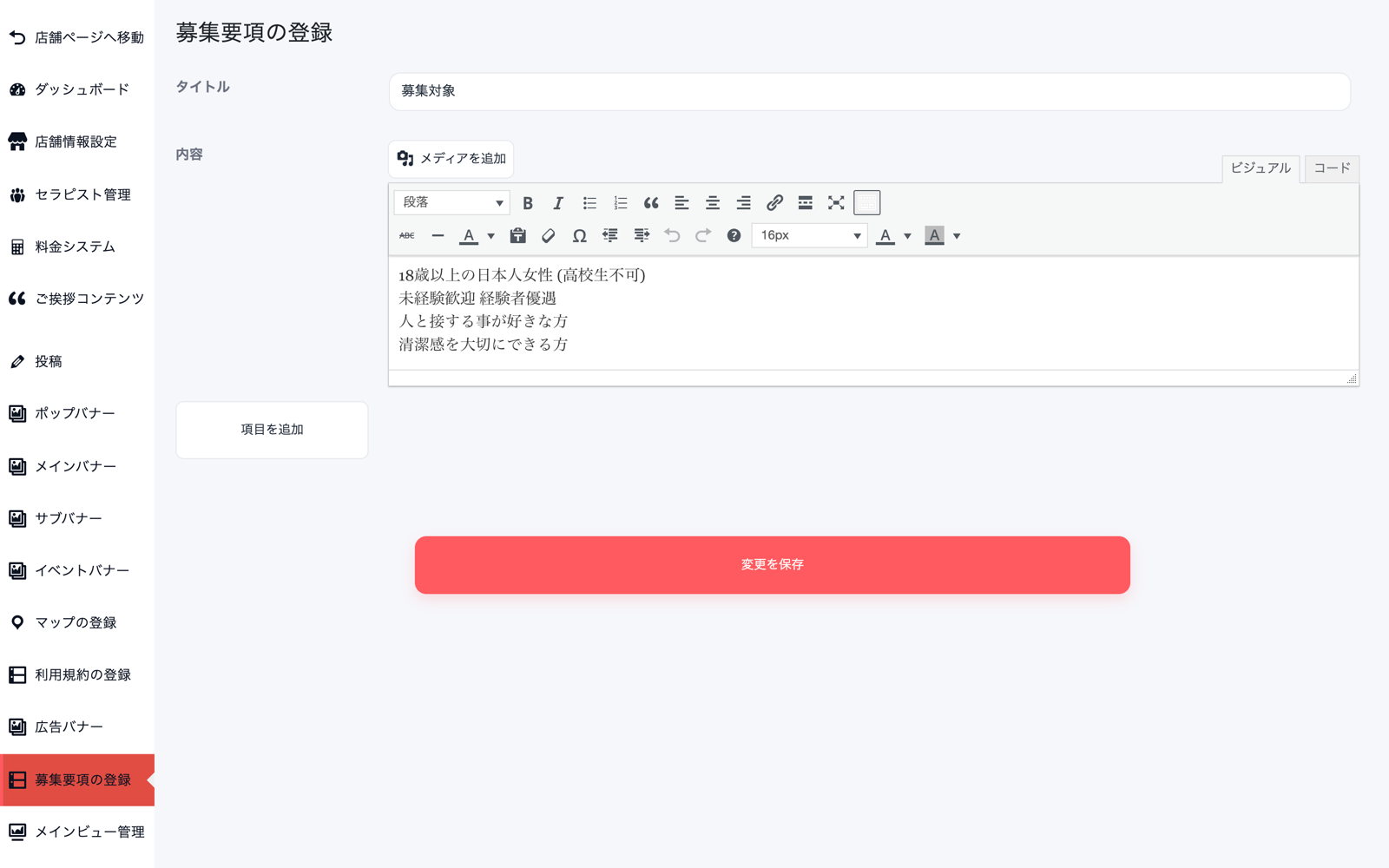Expand background color options arrow
This screenshot has height=868, width=1389.
point(957,236)
